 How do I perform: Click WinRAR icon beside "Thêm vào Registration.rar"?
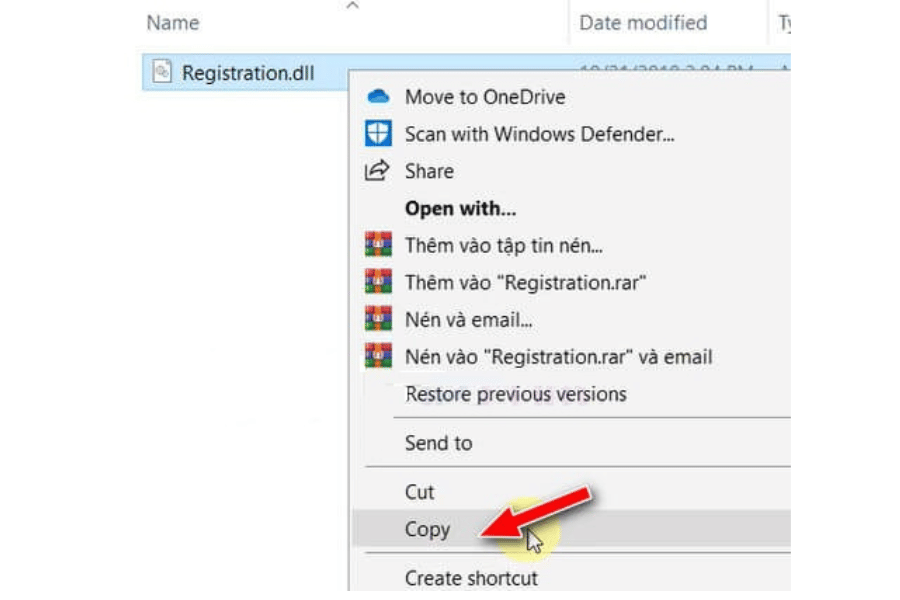click(377, 282)
